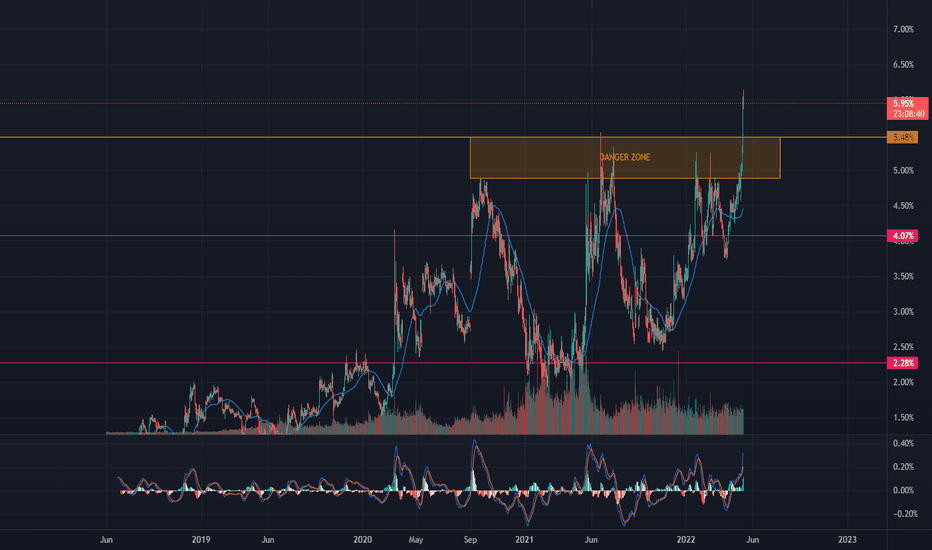This screenshot has height=550, width=932.
Task: Click the 2023 time axis label
Action: (847, 539)
